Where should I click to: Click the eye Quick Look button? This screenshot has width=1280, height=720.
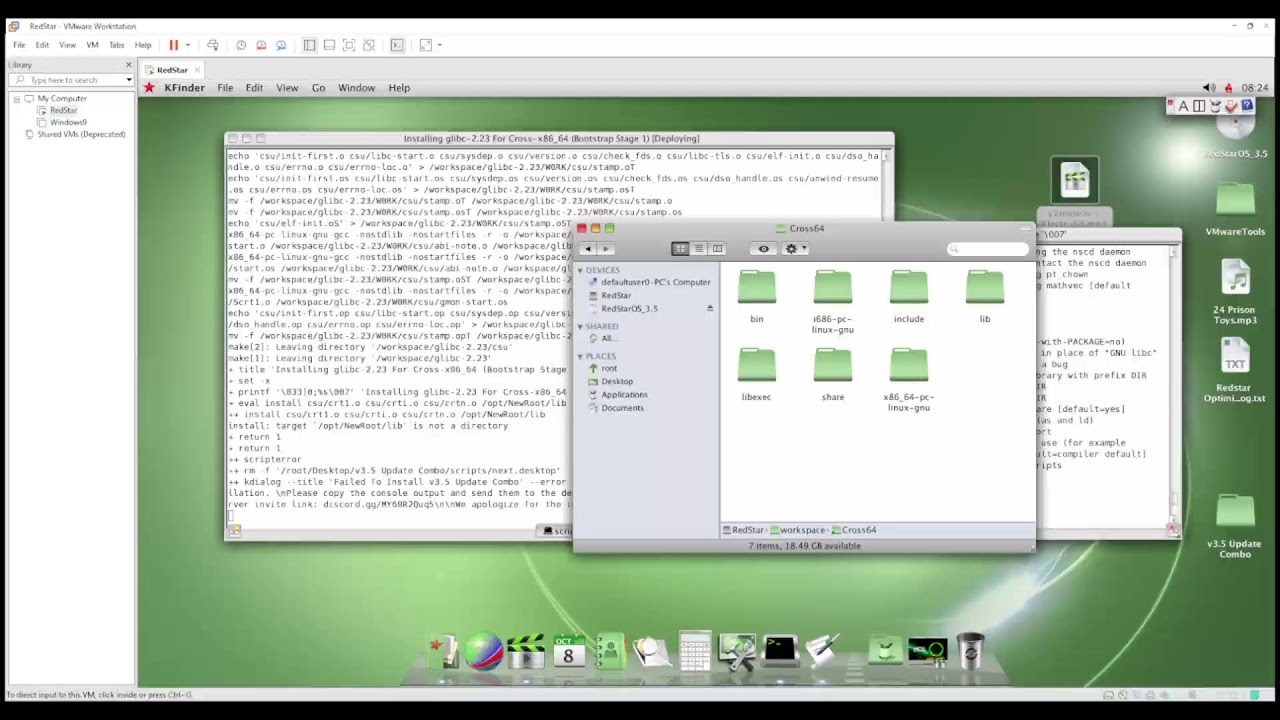pos(764,249)
